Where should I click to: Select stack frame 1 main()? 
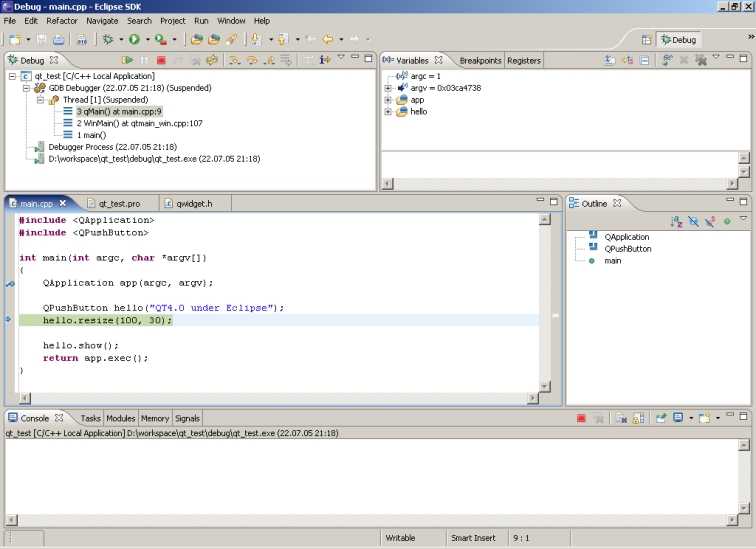(92, 135)
